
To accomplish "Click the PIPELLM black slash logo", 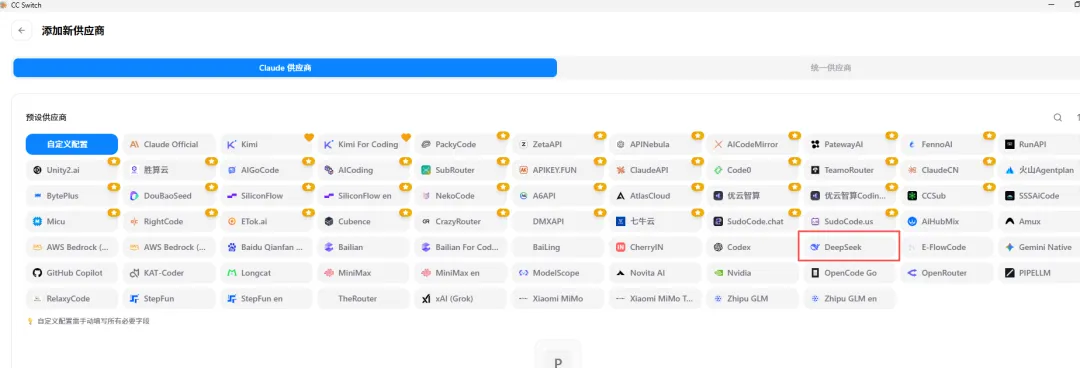I will 1010,273.
